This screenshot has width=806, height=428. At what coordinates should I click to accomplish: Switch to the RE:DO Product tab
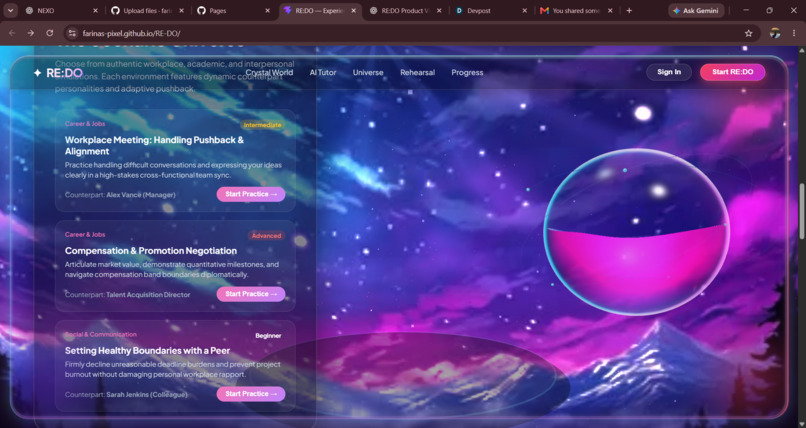pyautogui.click(x=406, y=10)
